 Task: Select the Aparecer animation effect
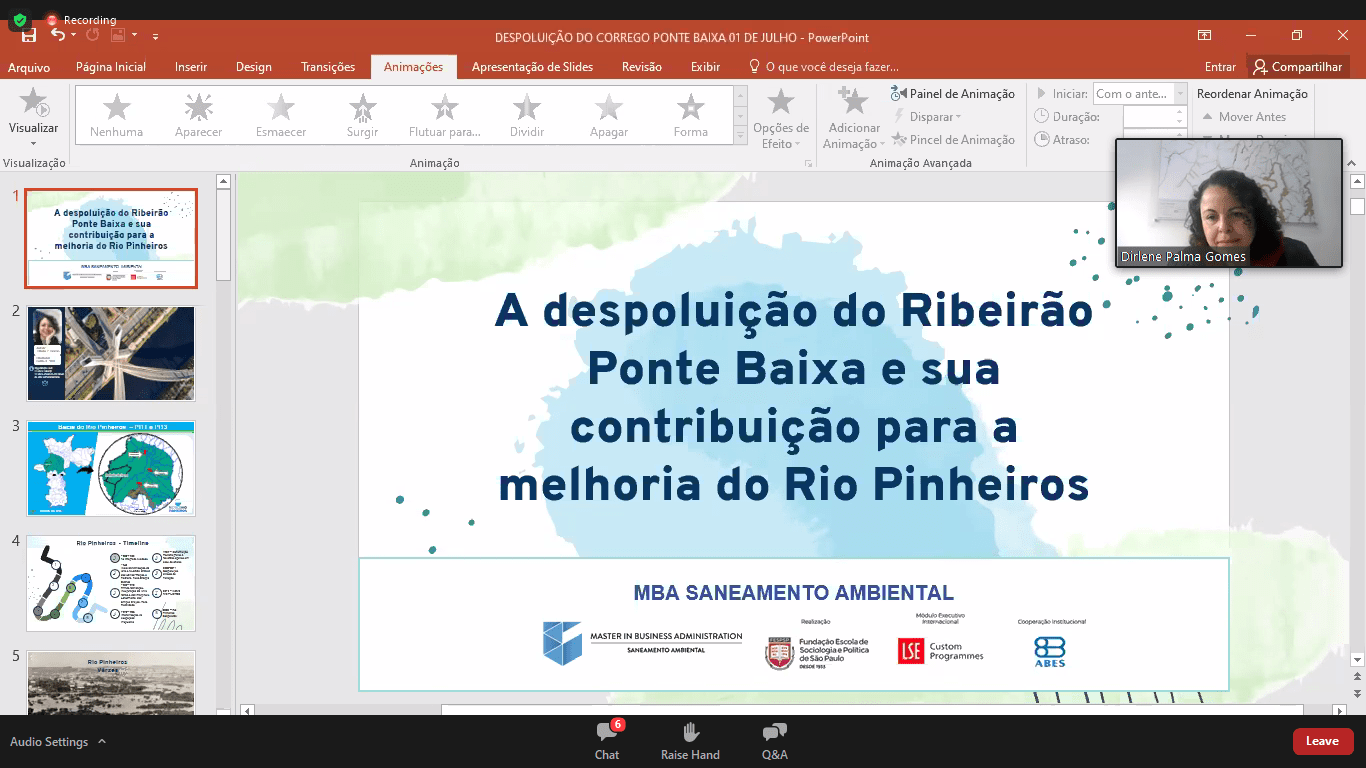198,114
